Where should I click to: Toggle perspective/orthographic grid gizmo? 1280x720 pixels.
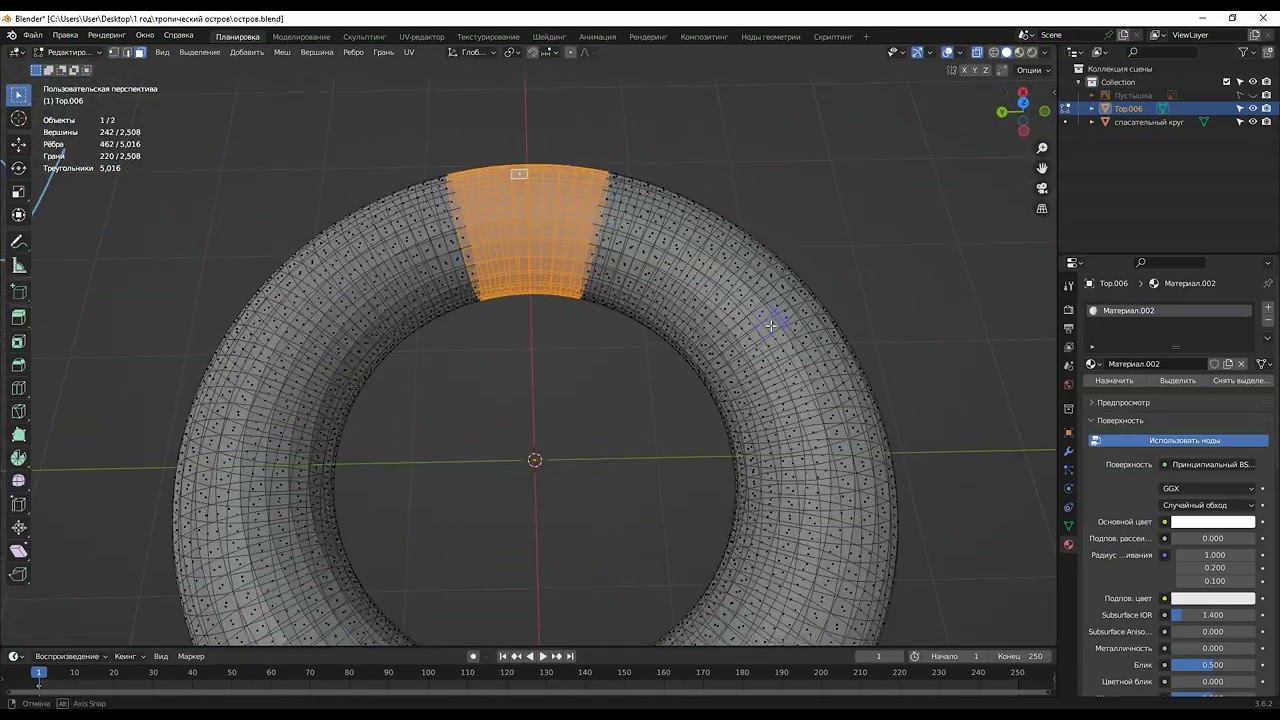[1042, 209]
